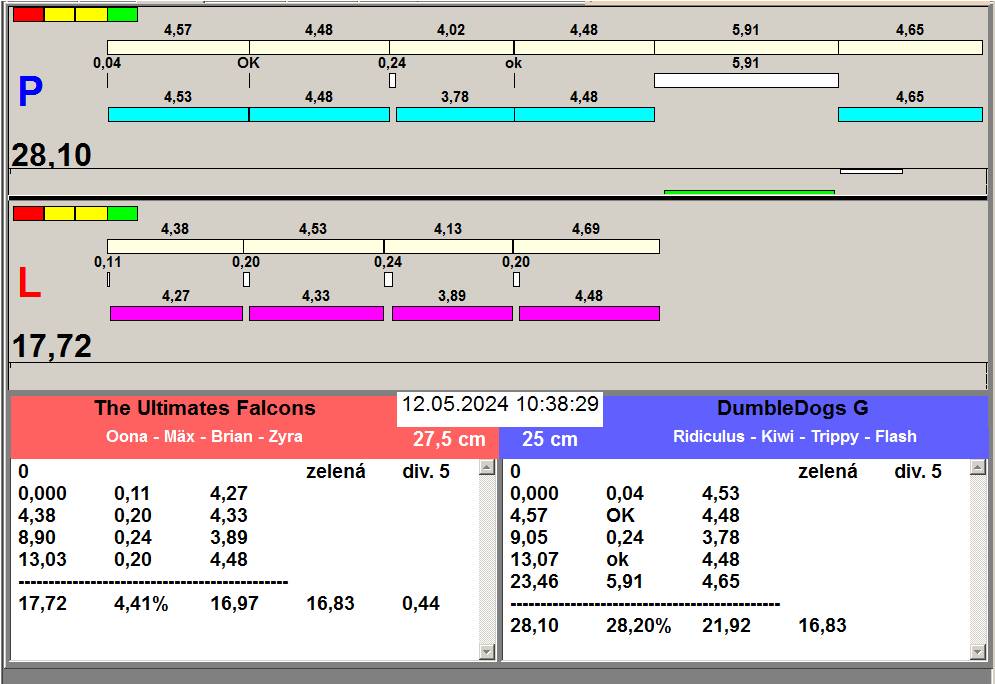Click the 28,10 total time of lane P

pyautogui.click(x=51, y=155)
